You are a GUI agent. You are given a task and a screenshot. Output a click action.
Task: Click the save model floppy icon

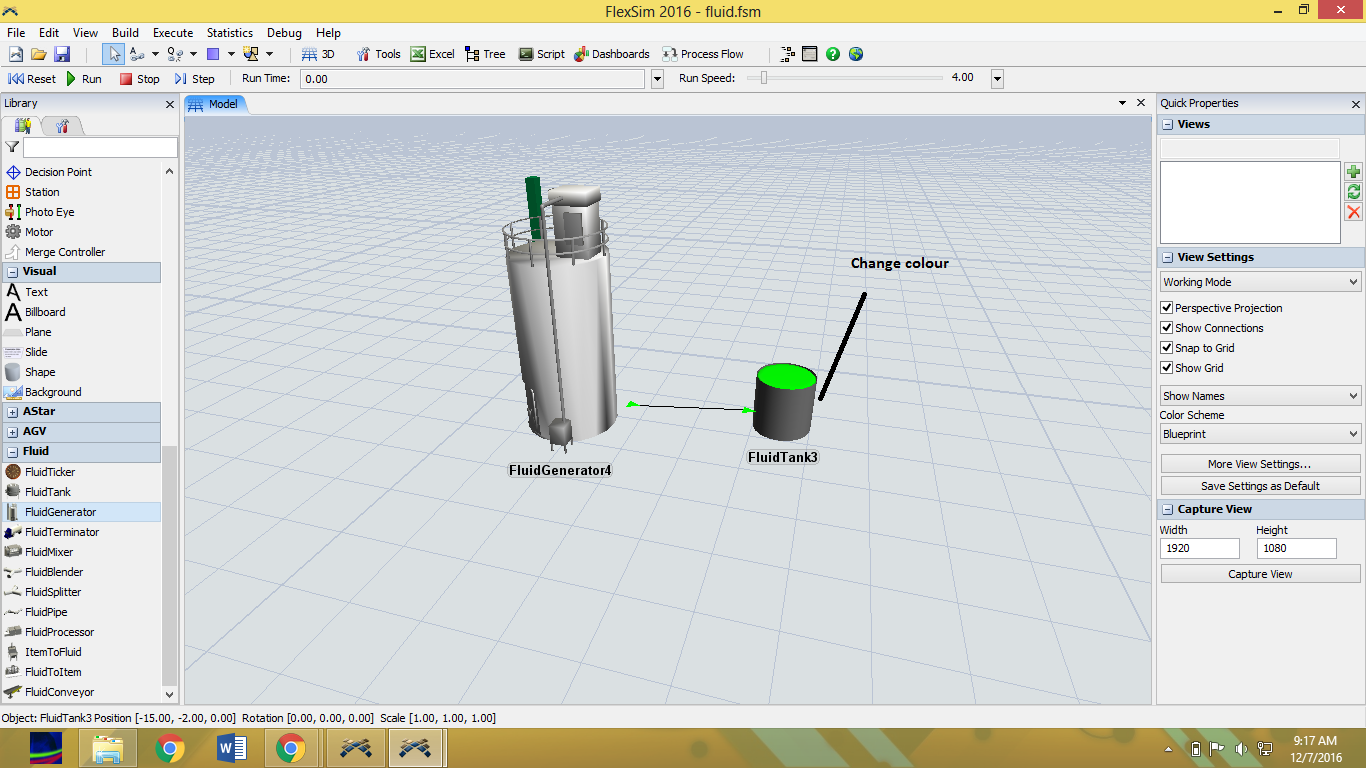tap(62, 54)
